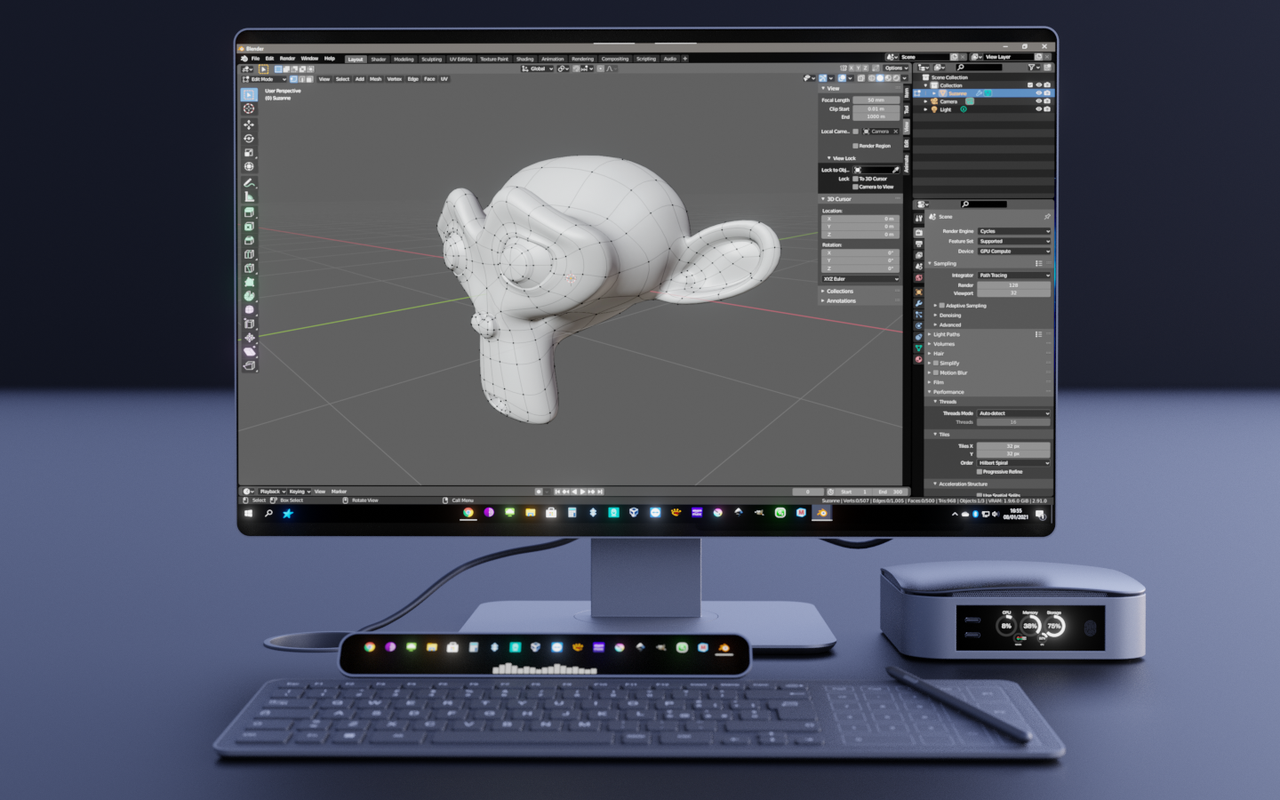The height and width of the screenshot is (800, 1280).
Task: Click the eyedropper beside Lock to Object
Action: (896, 170)
